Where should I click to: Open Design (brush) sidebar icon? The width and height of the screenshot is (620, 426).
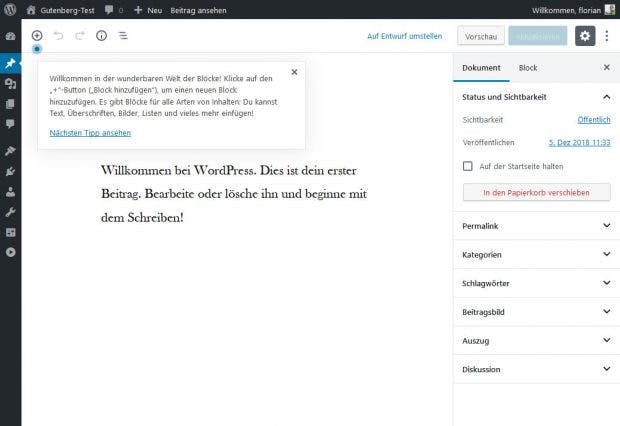click(10, 151)
